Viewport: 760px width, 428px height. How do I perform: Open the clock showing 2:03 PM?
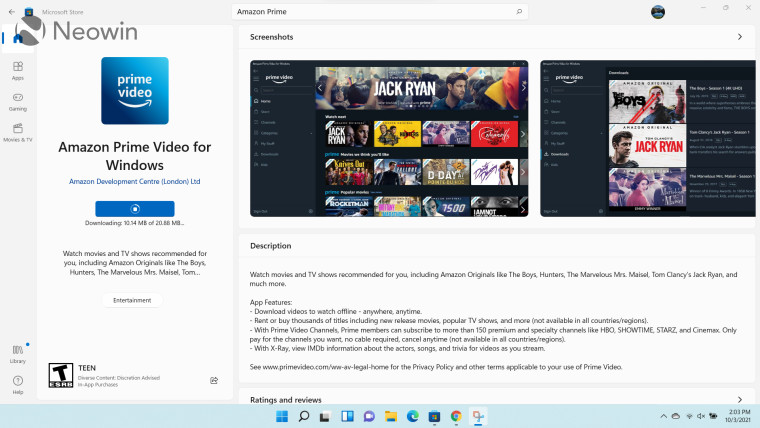738,416
